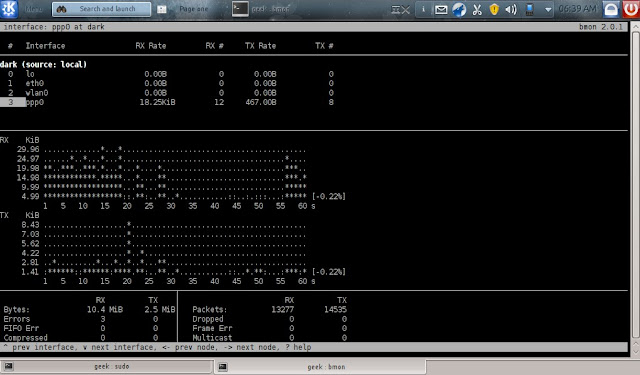Switch to Page one
Image resolution: width=640 pixels, height=375 pixels.
pos(193,9)
